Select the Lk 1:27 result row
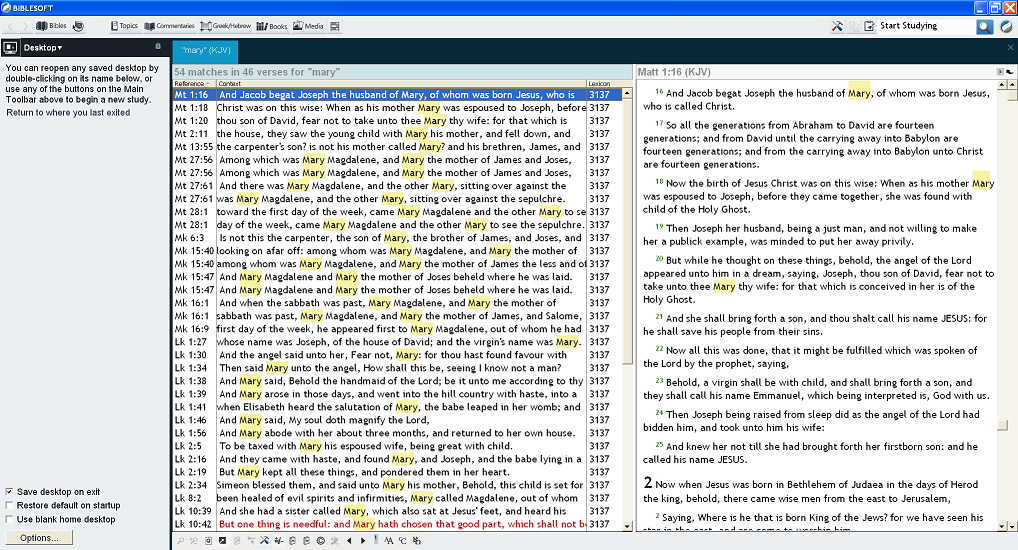This screenshot has height=550, width=1018. 396,342
